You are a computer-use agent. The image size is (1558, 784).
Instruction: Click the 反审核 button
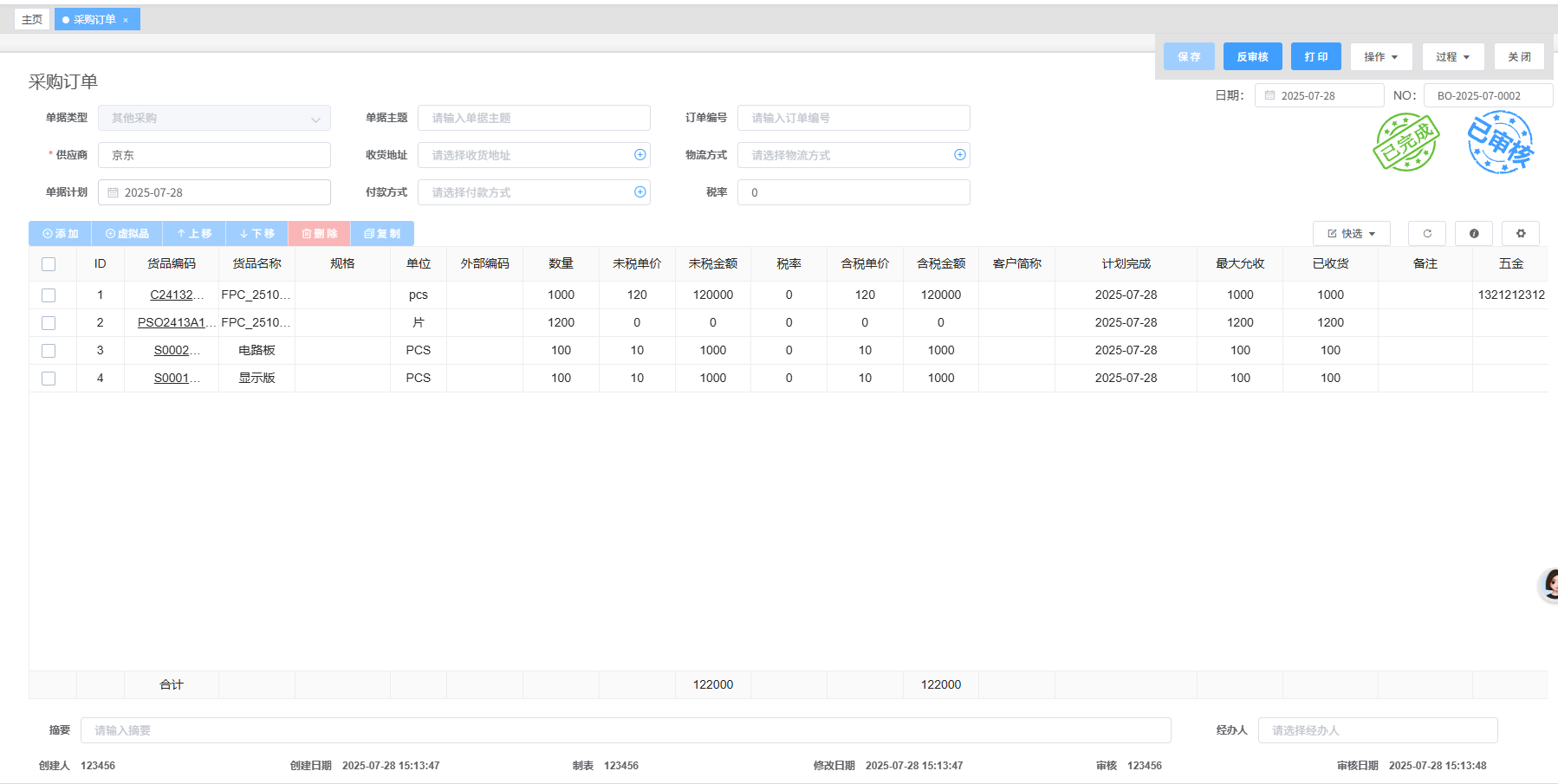(1252, 57)
